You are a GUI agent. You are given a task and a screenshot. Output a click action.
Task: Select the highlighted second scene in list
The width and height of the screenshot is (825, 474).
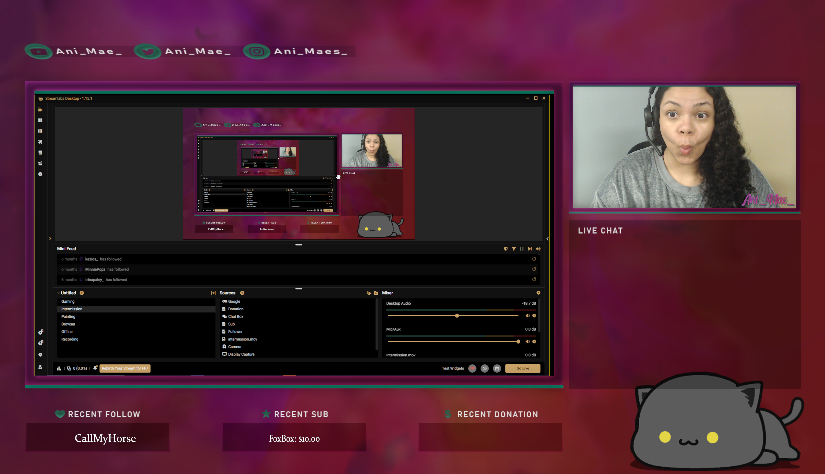[136, 309]
